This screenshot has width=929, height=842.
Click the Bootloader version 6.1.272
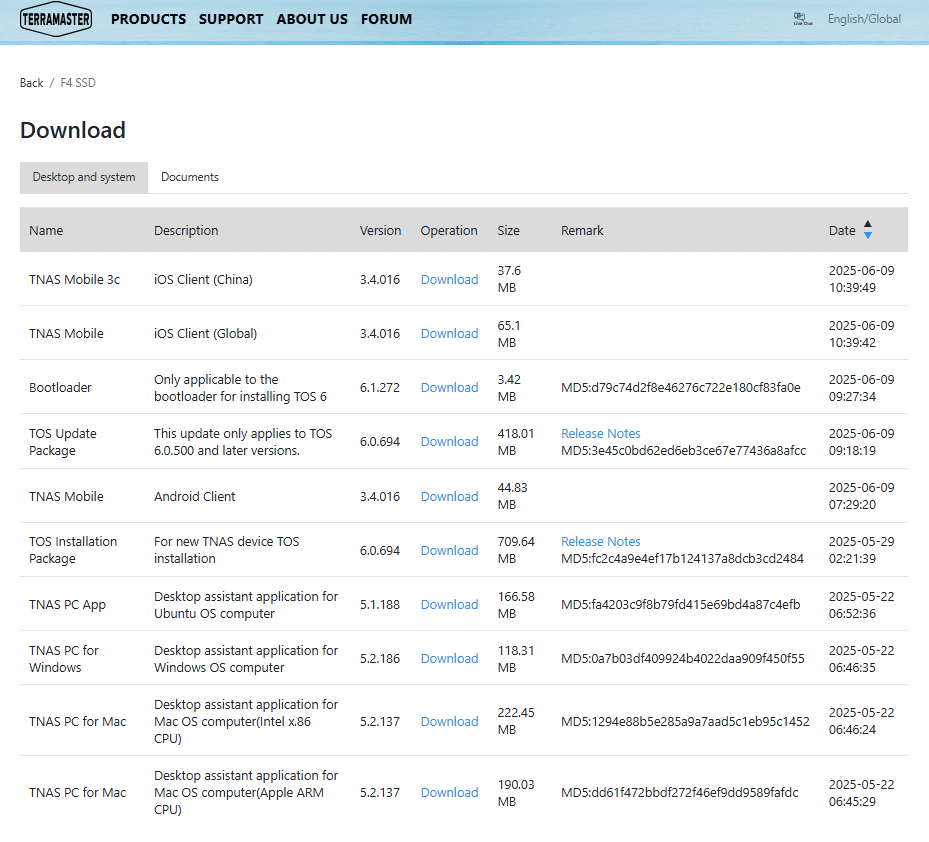(x=380, y=388)
